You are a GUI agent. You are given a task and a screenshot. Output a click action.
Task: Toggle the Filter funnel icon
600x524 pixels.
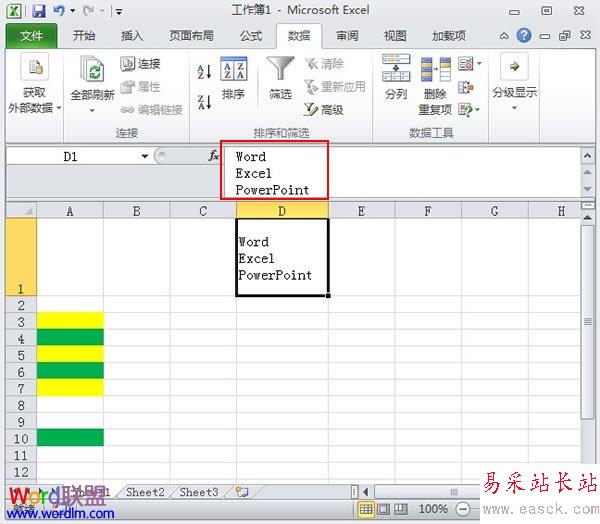coord(280,68)
